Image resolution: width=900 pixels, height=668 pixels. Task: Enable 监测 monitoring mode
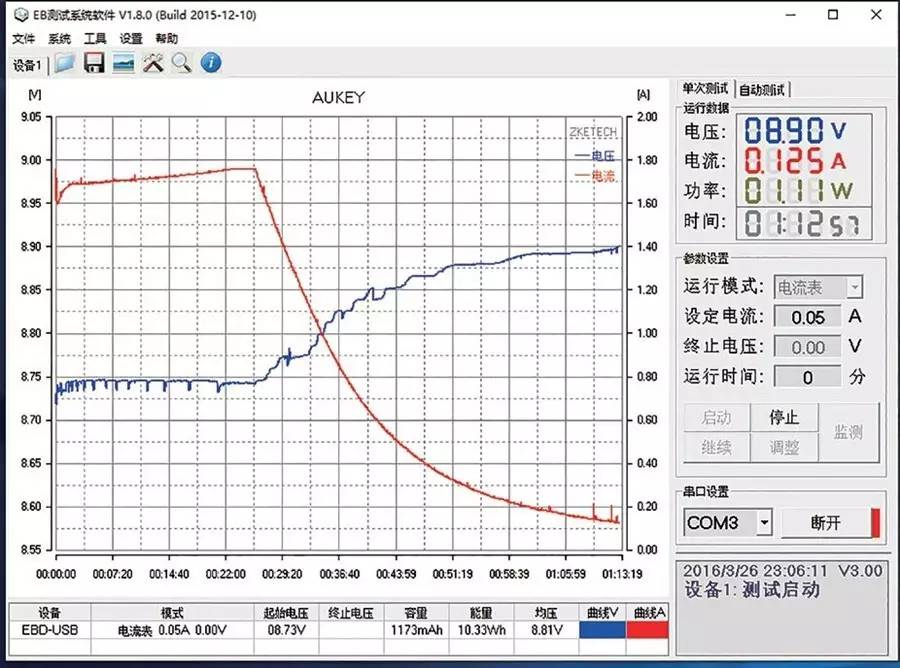pyautogui.click(x=851, y=430)
